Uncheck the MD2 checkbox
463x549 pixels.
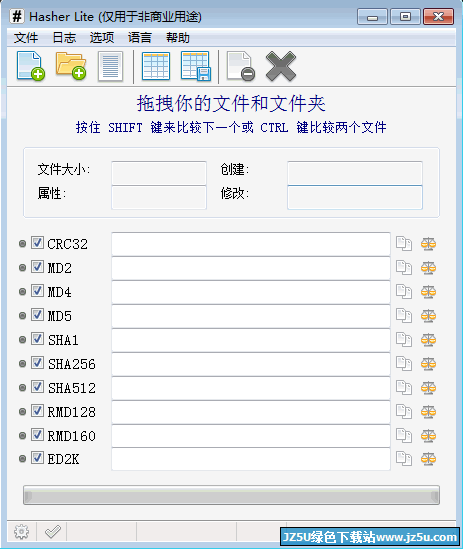[x=37, y=267]
